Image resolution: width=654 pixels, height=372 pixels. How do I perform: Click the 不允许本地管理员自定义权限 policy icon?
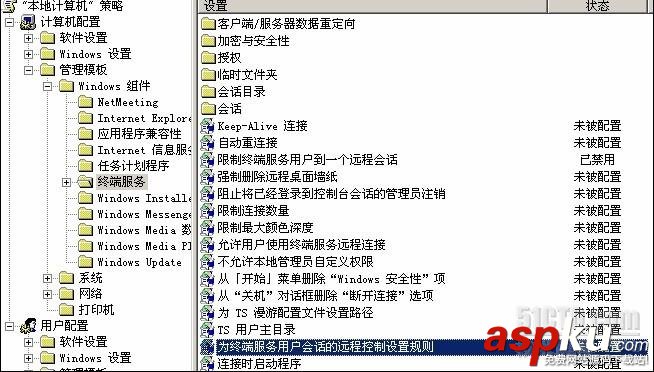point(207,262)
